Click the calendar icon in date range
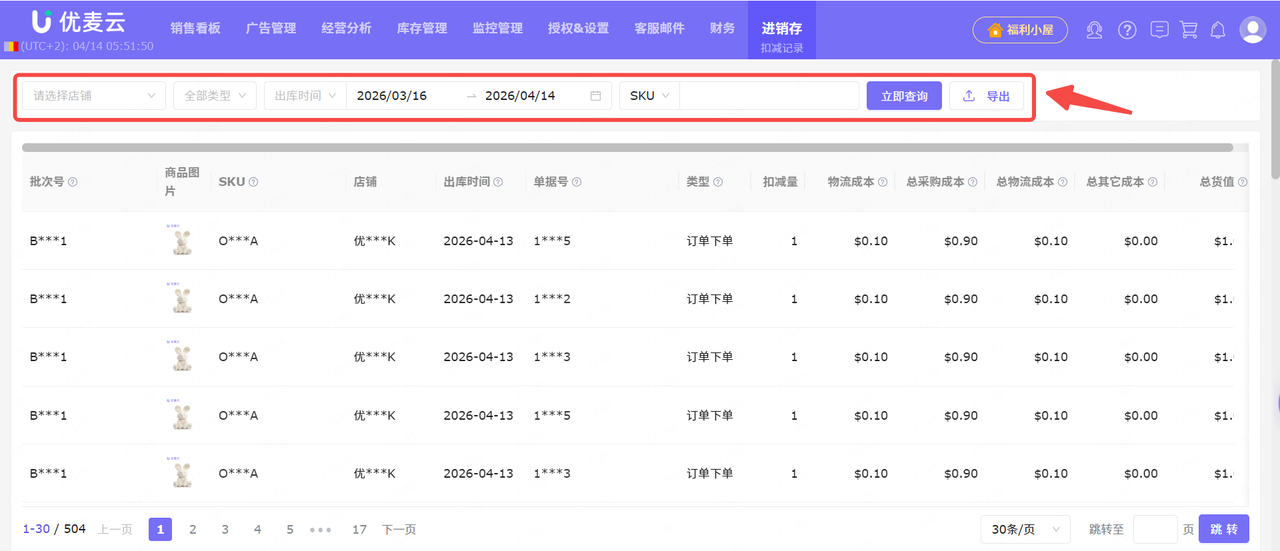The height and width of the screenshot is (551, 1280). pos(596,96)
